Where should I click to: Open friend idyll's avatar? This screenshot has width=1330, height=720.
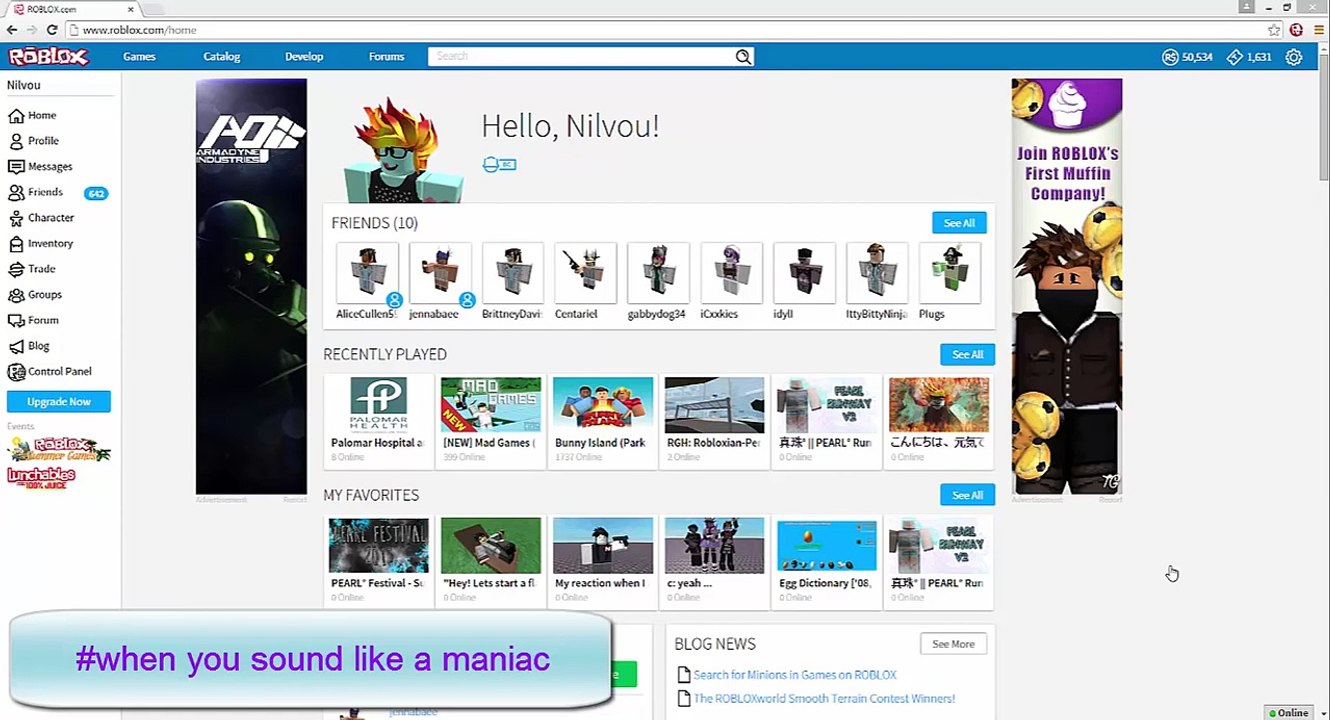pyautogui.click(x=804, y=272)
